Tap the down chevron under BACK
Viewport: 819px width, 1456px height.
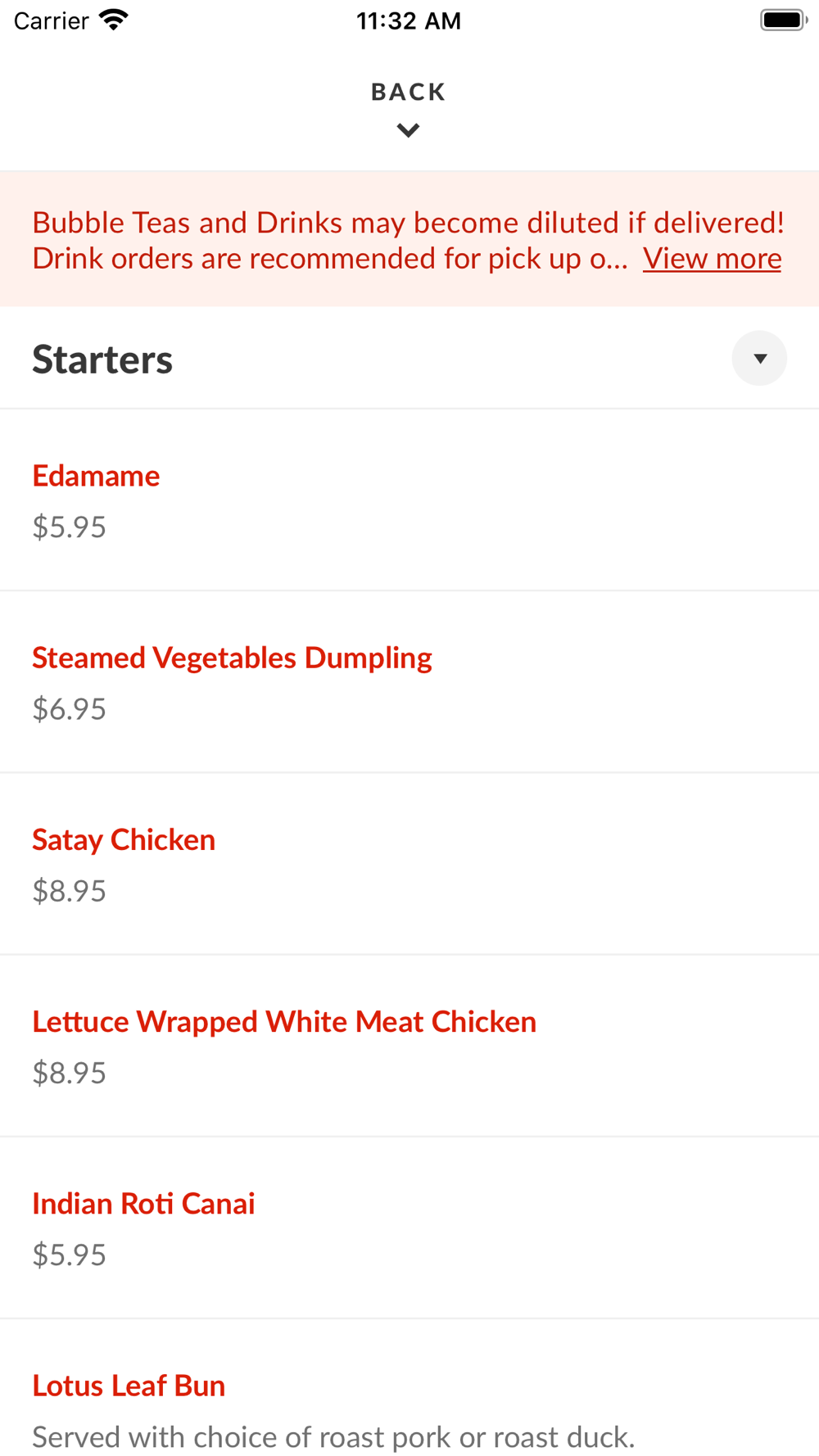(408, 130)
